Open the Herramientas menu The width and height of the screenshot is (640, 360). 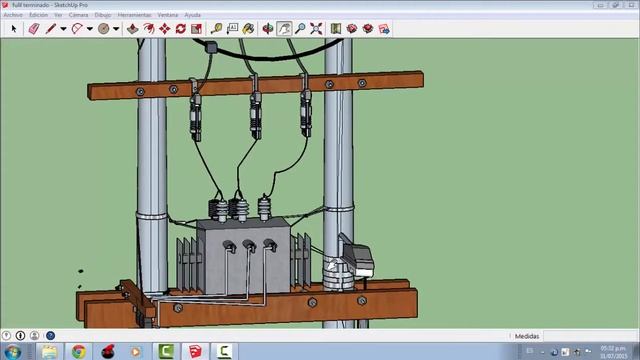coord(134,15)
